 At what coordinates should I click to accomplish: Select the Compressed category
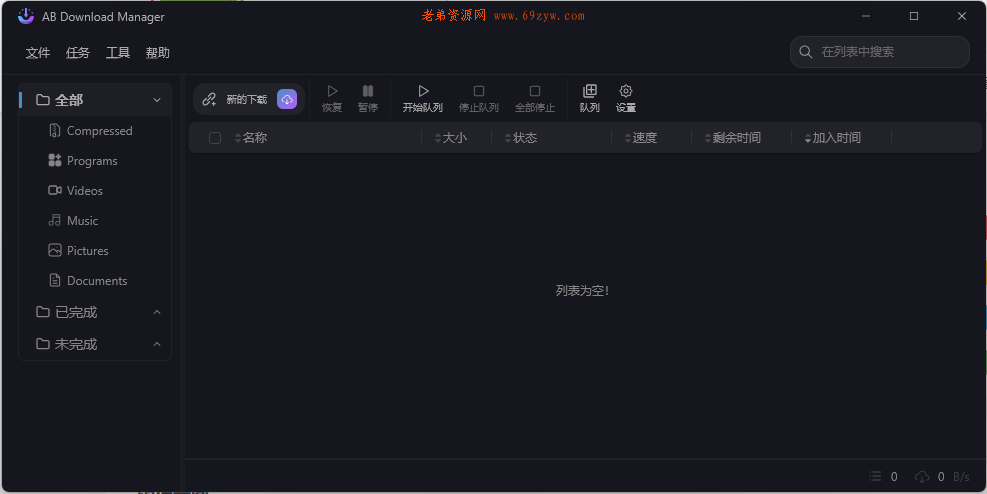(x=95, y=131)
